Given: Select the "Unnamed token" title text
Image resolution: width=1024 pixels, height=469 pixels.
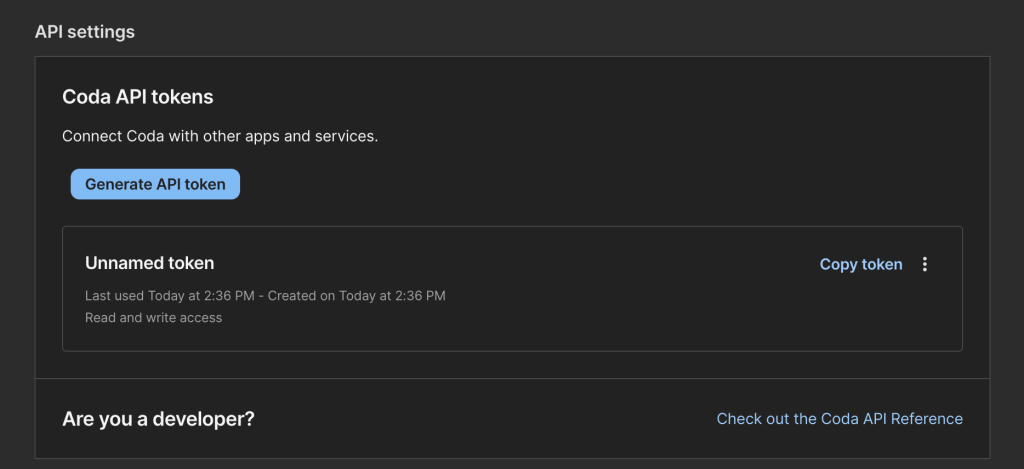Looking at the screenshot, I should click(150, 263).
